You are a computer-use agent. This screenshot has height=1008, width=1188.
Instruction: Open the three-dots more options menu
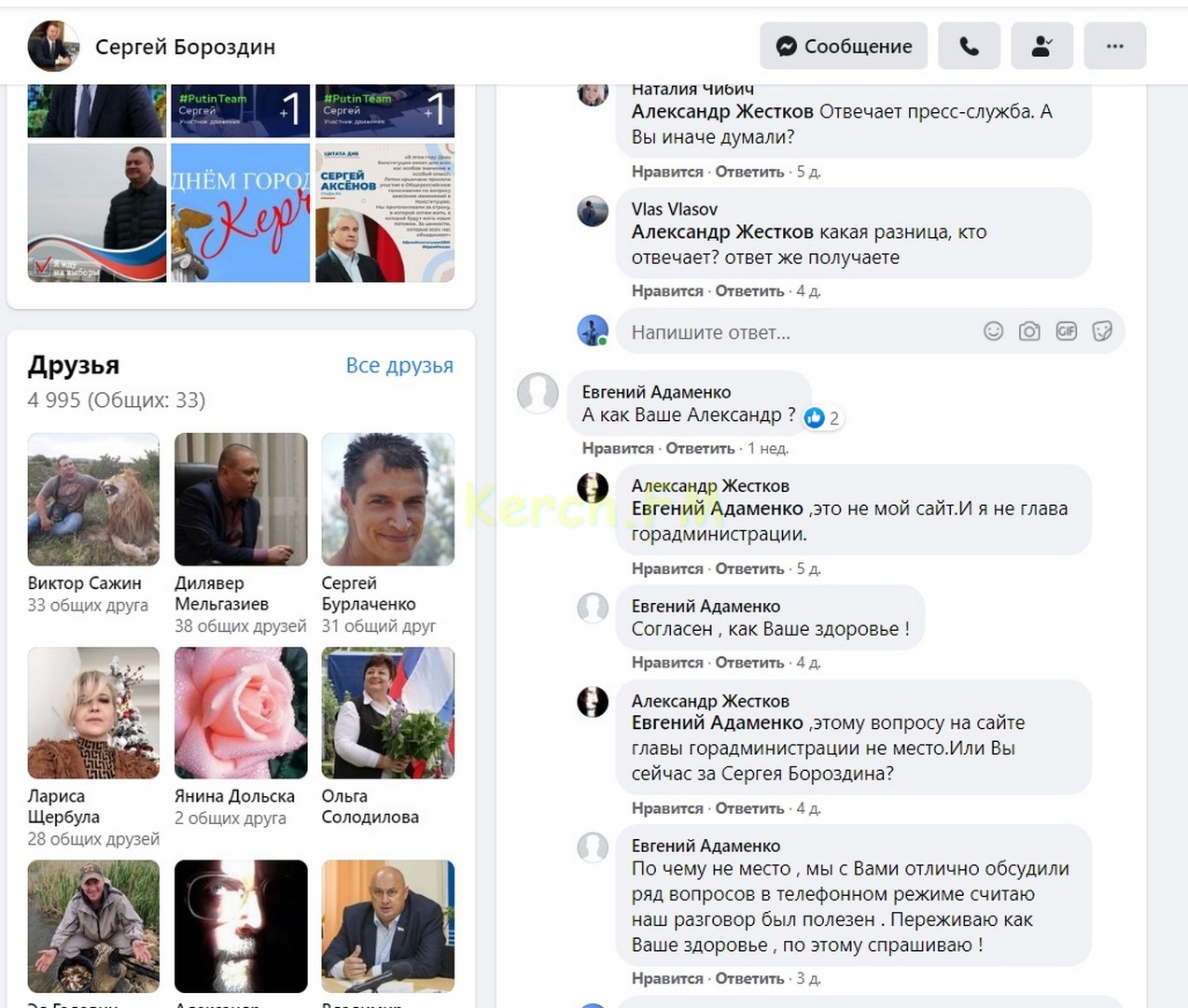1114,46
